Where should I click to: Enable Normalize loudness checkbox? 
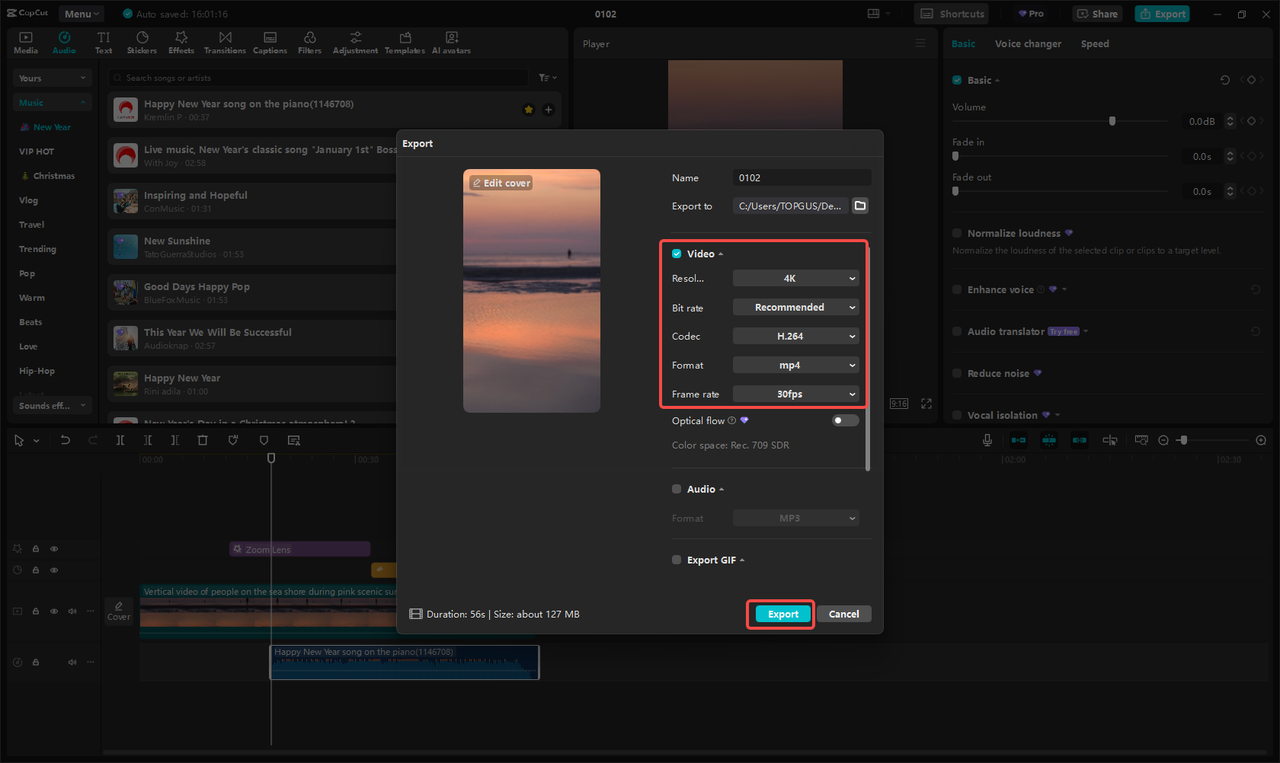coord(957,233)
